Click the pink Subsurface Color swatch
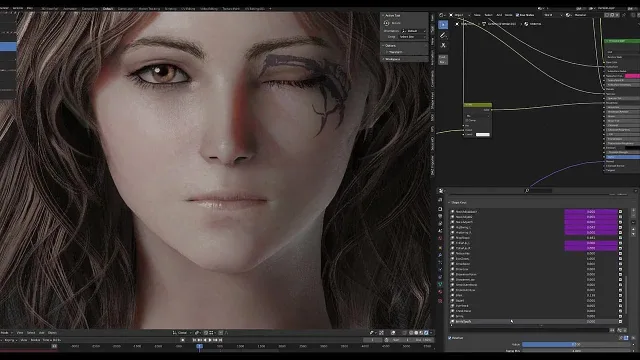 [632, 76]
